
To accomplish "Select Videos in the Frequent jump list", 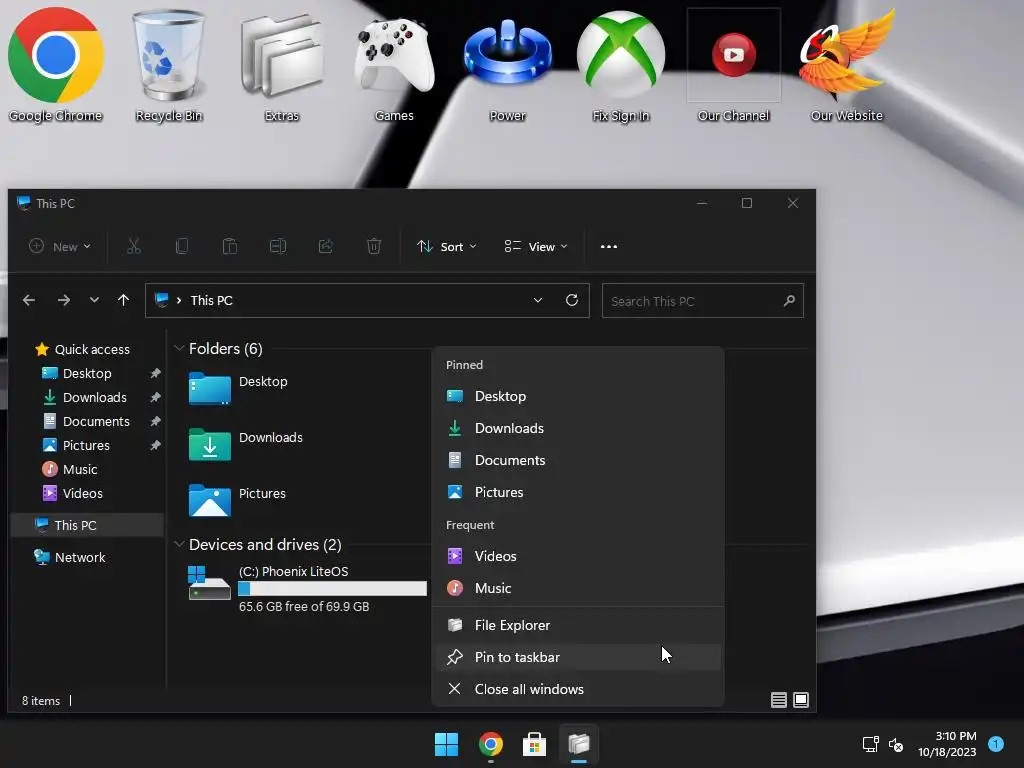I will 578,556.
